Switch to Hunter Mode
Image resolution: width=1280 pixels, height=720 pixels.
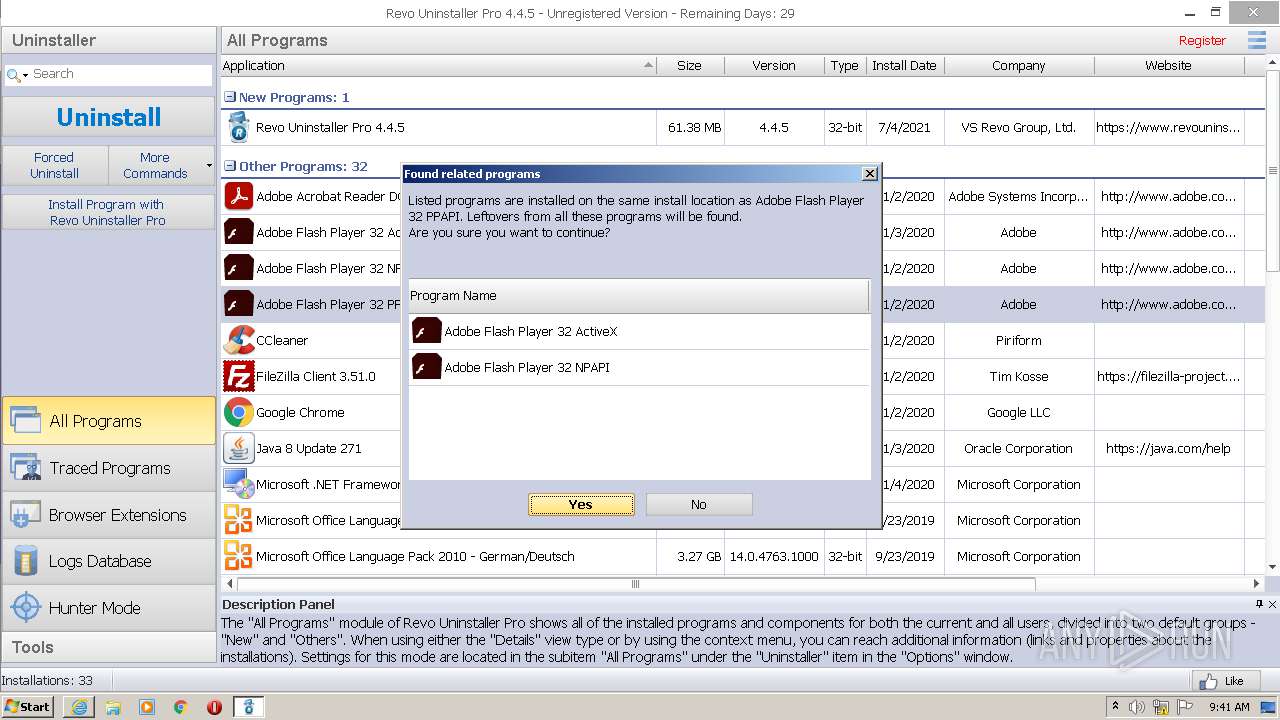109,608
